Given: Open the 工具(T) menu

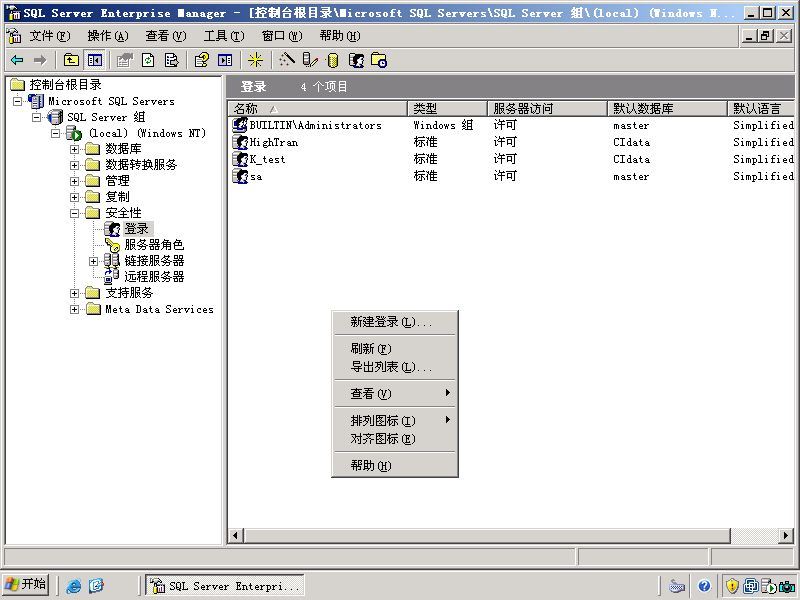Looking at the screenshot, I should (224, 36).
